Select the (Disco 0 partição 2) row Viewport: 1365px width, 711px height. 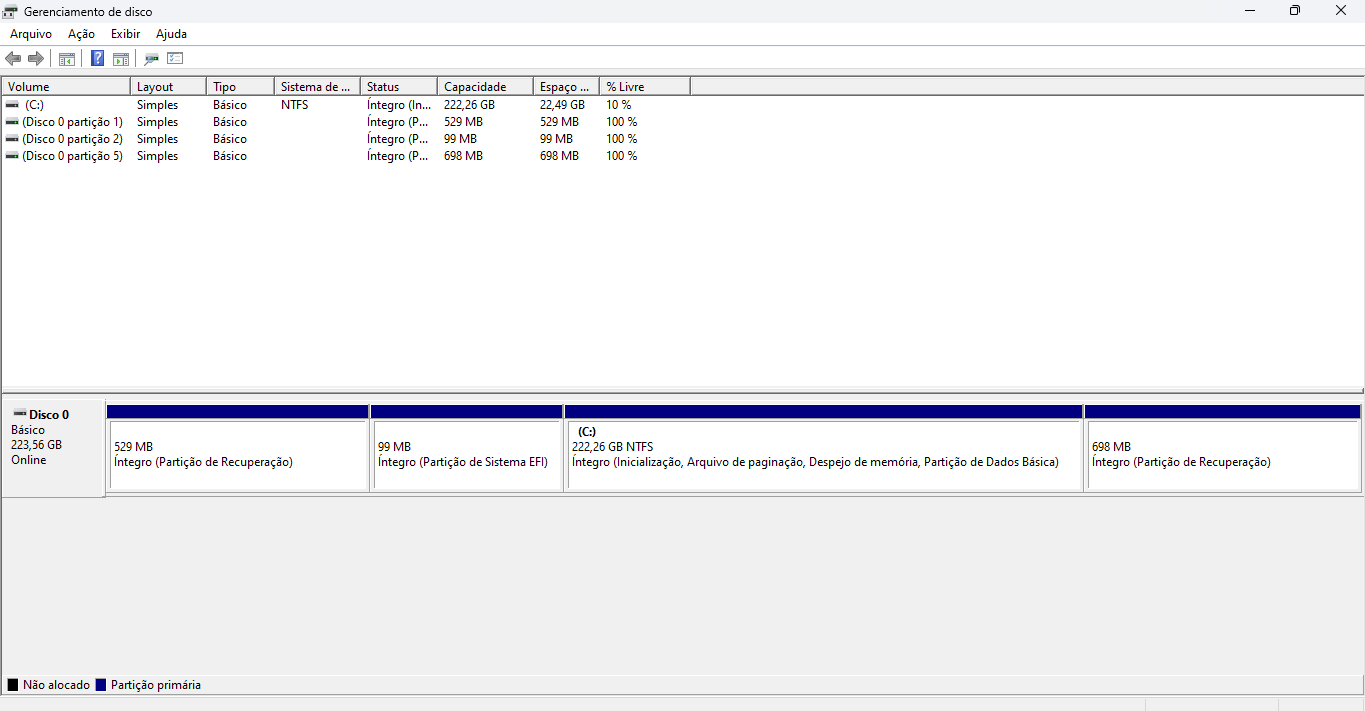point(346,139)
